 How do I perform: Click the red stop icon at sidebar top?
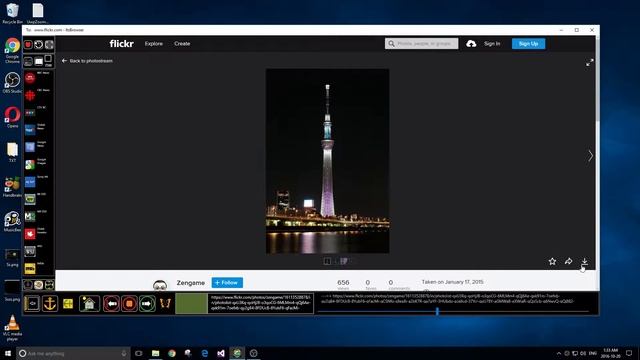tap(28, 44)
